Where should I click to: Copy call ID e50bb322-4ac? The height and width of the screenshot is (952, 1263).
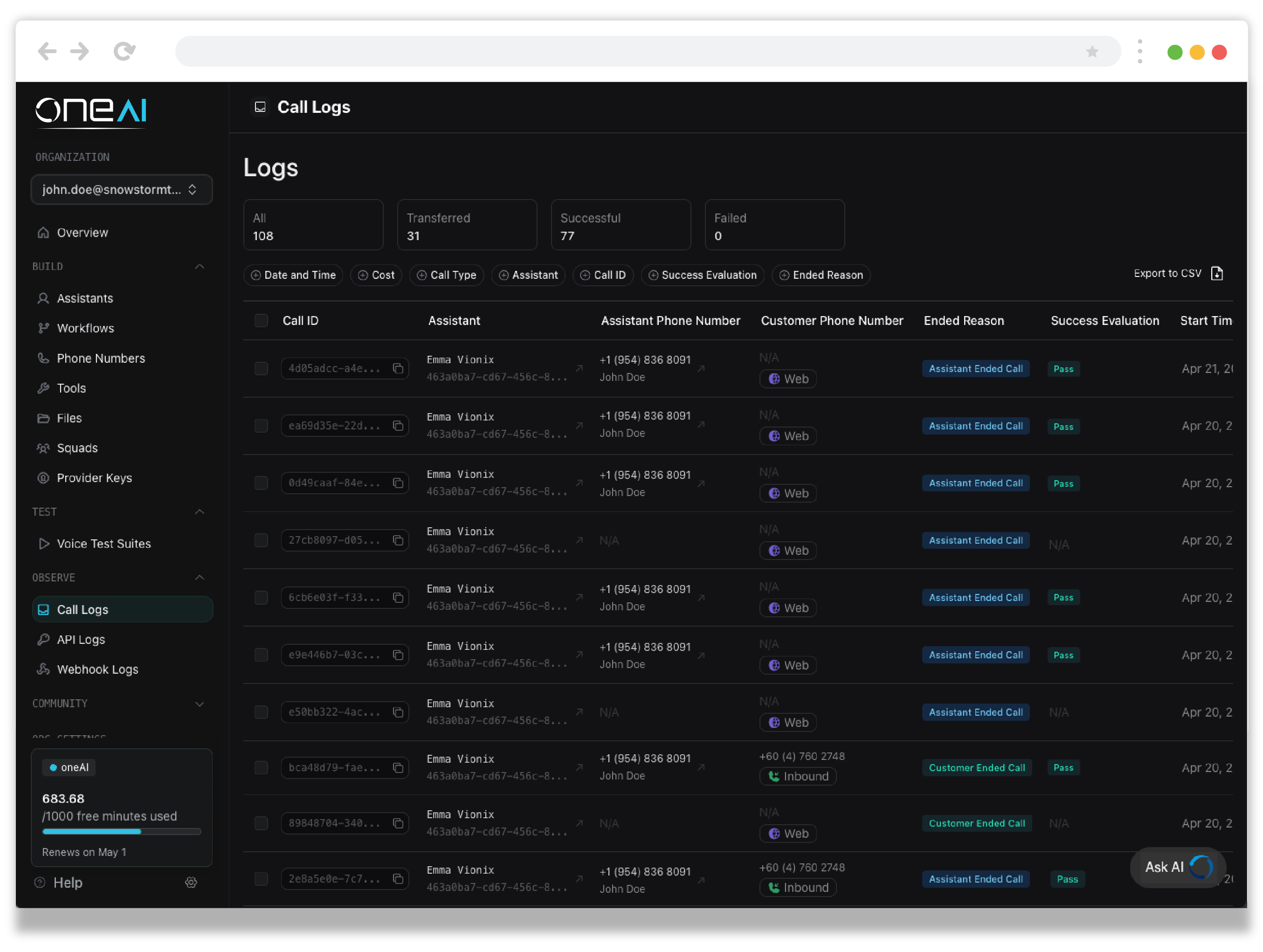point(398,712)
